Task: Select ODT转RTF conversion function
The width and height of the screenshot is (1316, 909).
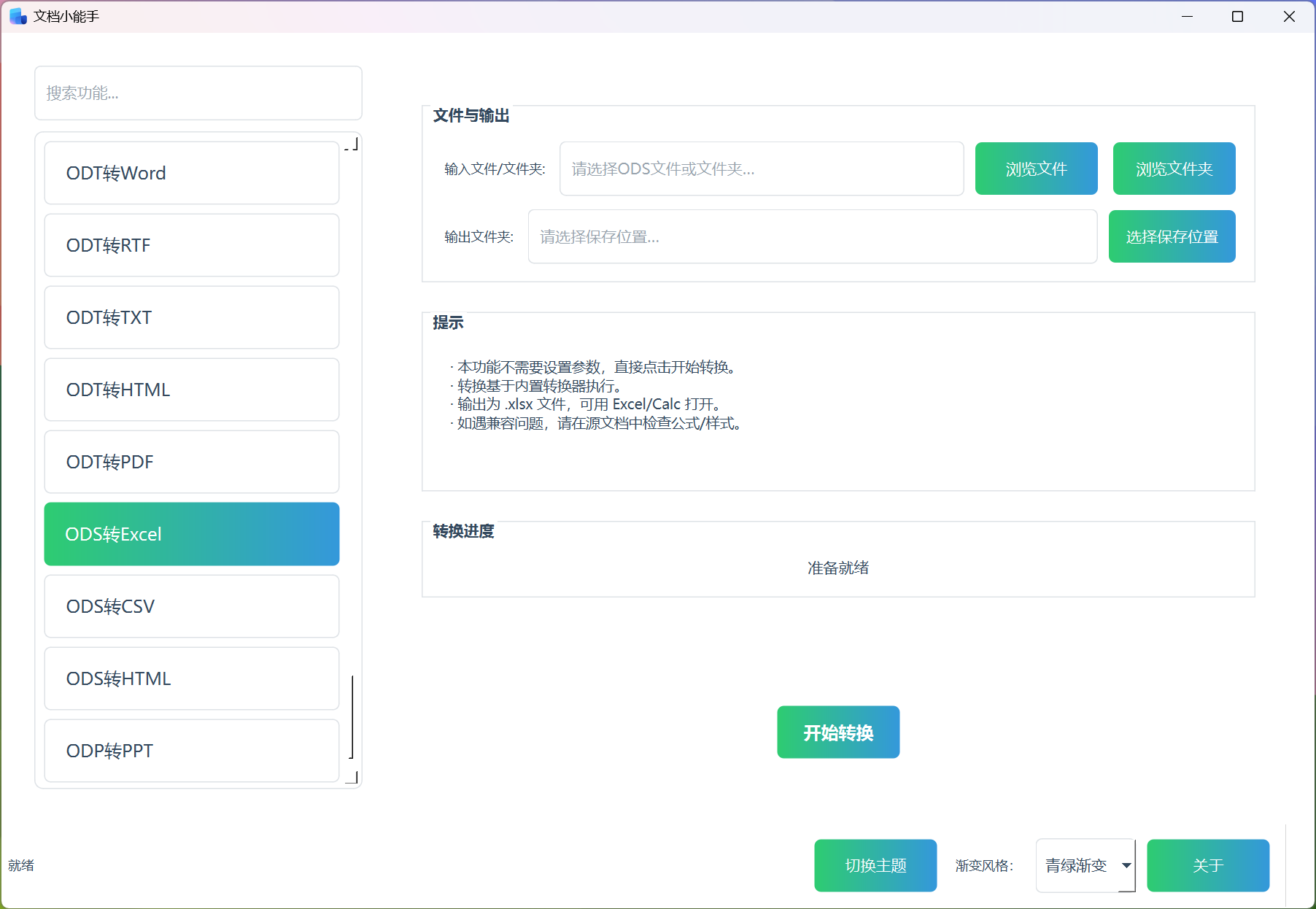Action: [191, 245]
